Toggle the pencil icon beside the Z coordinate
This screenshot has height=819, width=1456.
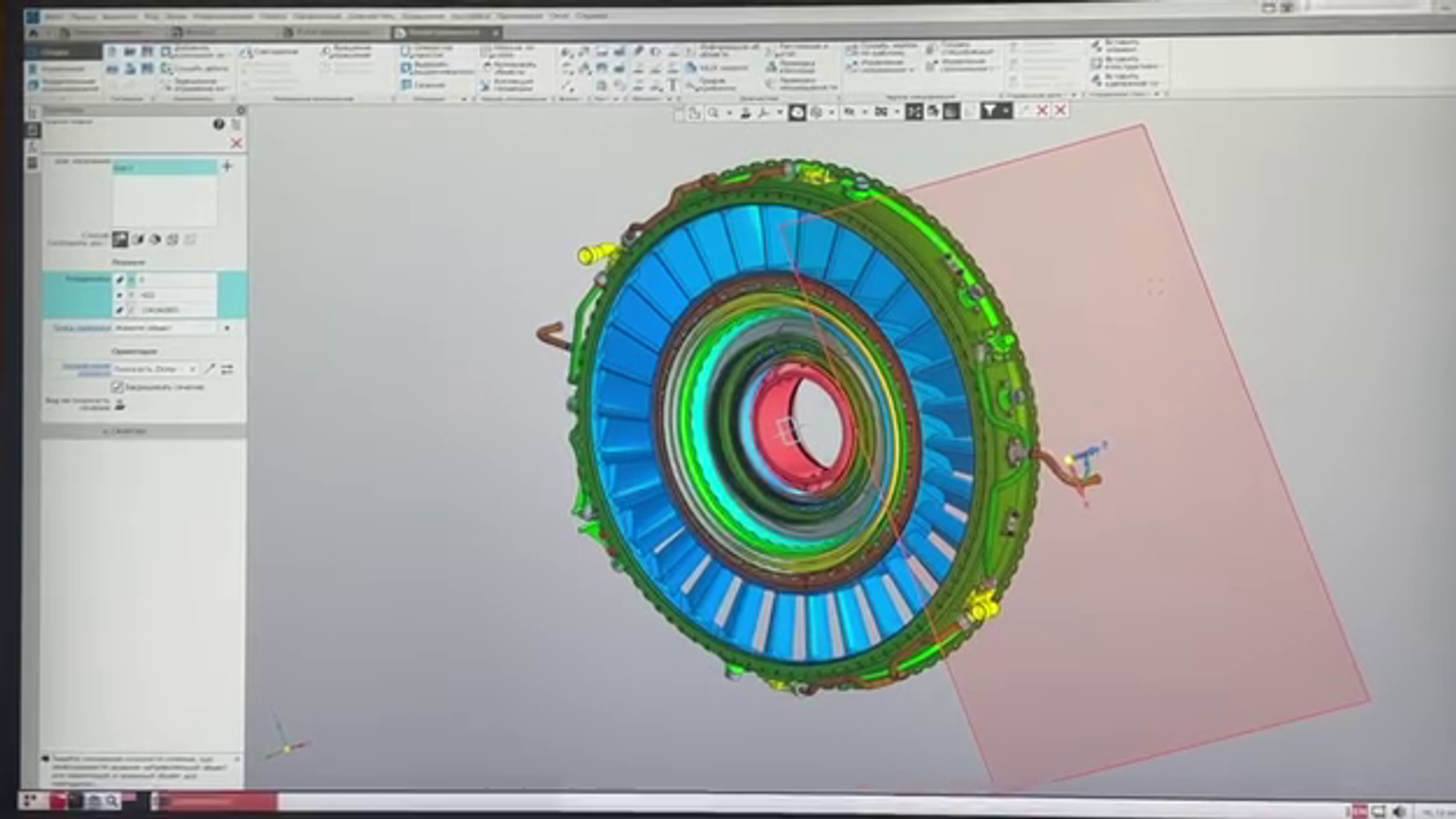click(120, 310)
